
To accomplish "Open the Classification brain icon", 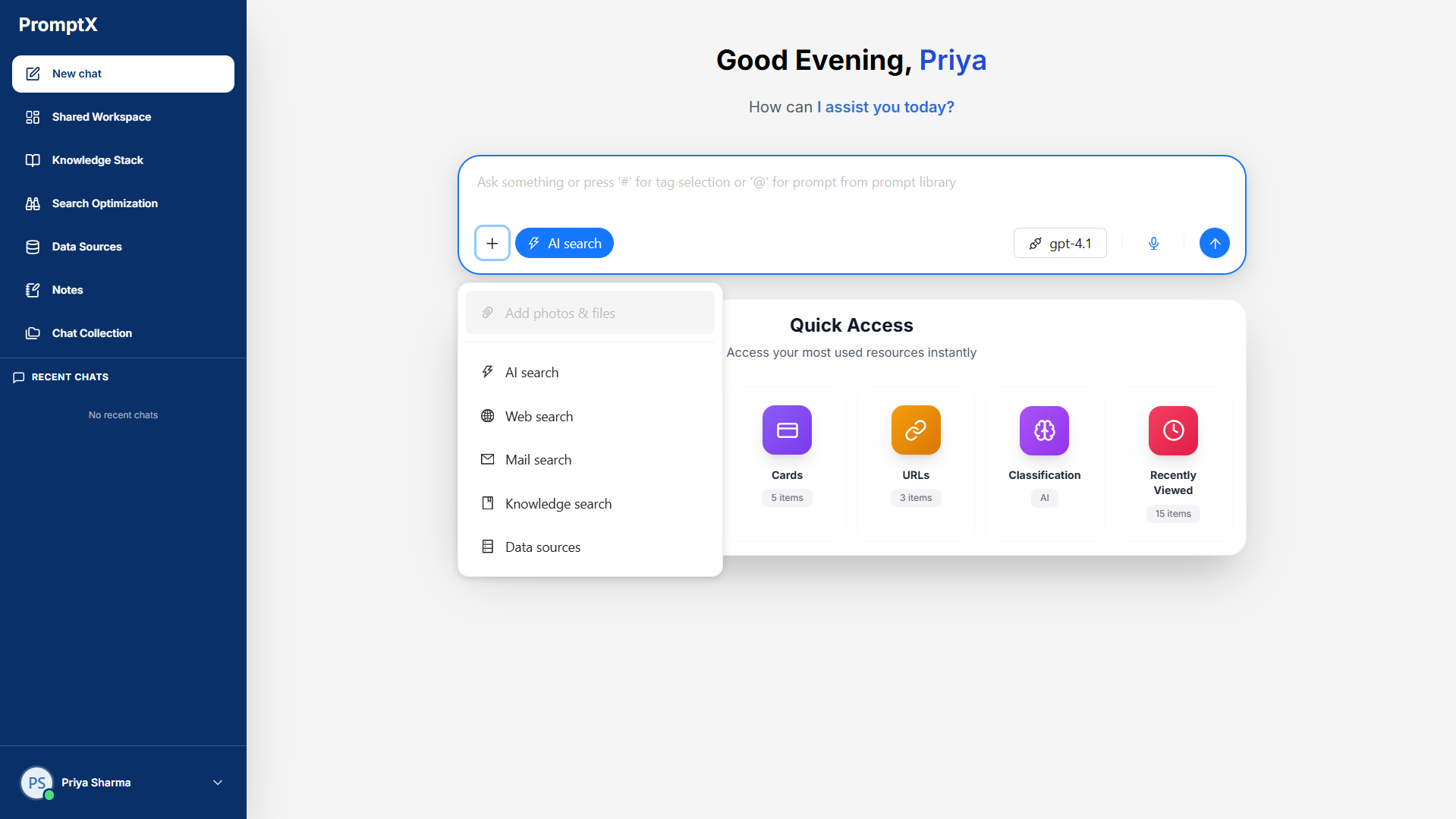I will (1044, 430).
